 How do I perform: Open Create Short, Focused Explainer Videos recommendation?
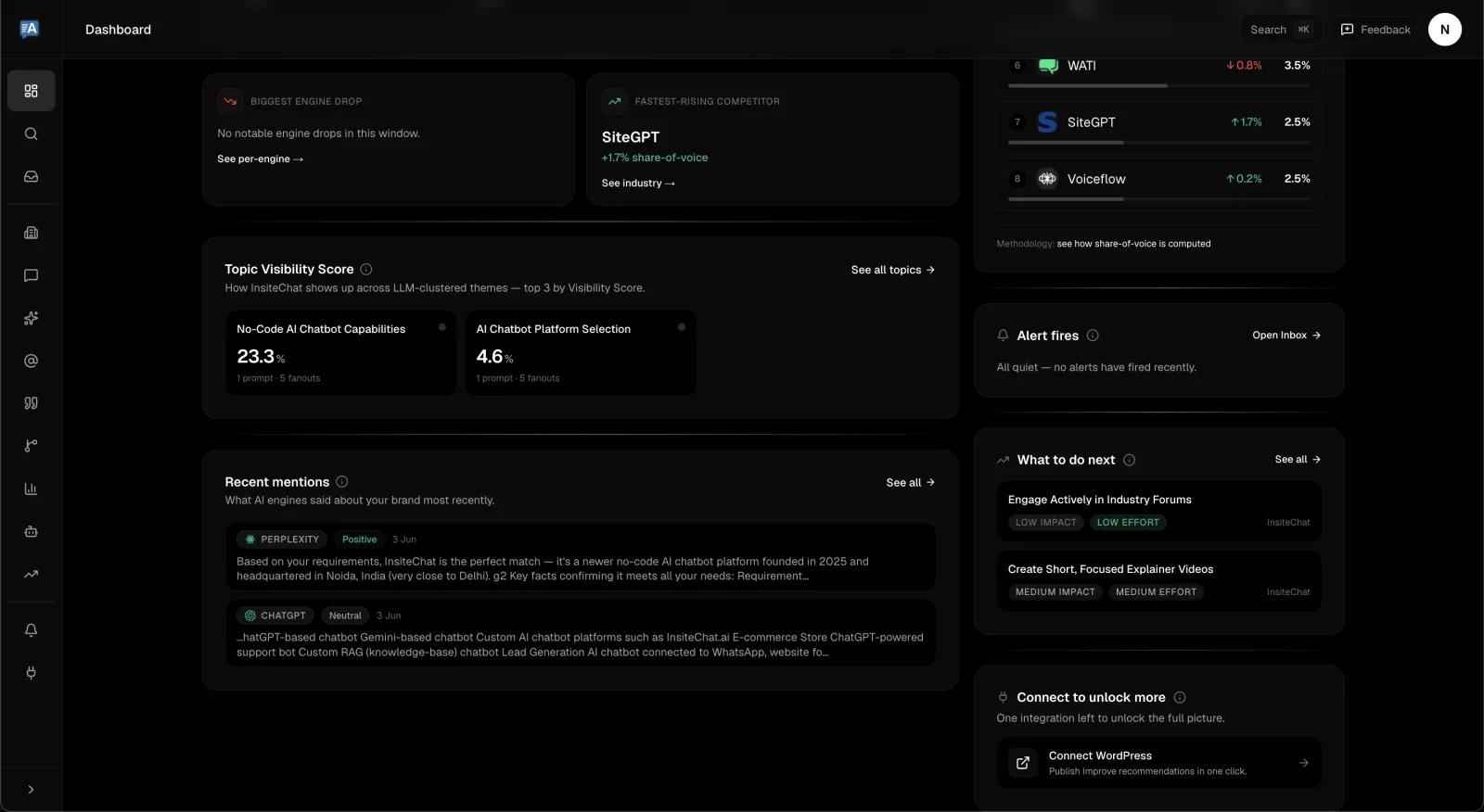tap(1159, 581)
